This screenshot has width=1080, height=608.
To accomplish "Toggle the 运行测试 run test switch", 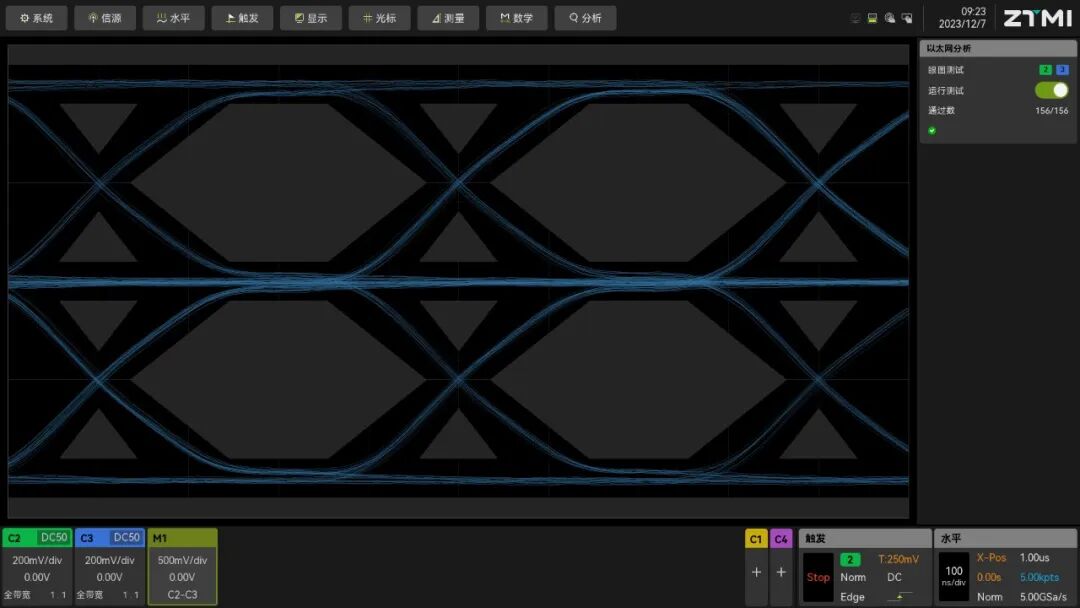I will pyautogui.click(x=1051, y=90).
